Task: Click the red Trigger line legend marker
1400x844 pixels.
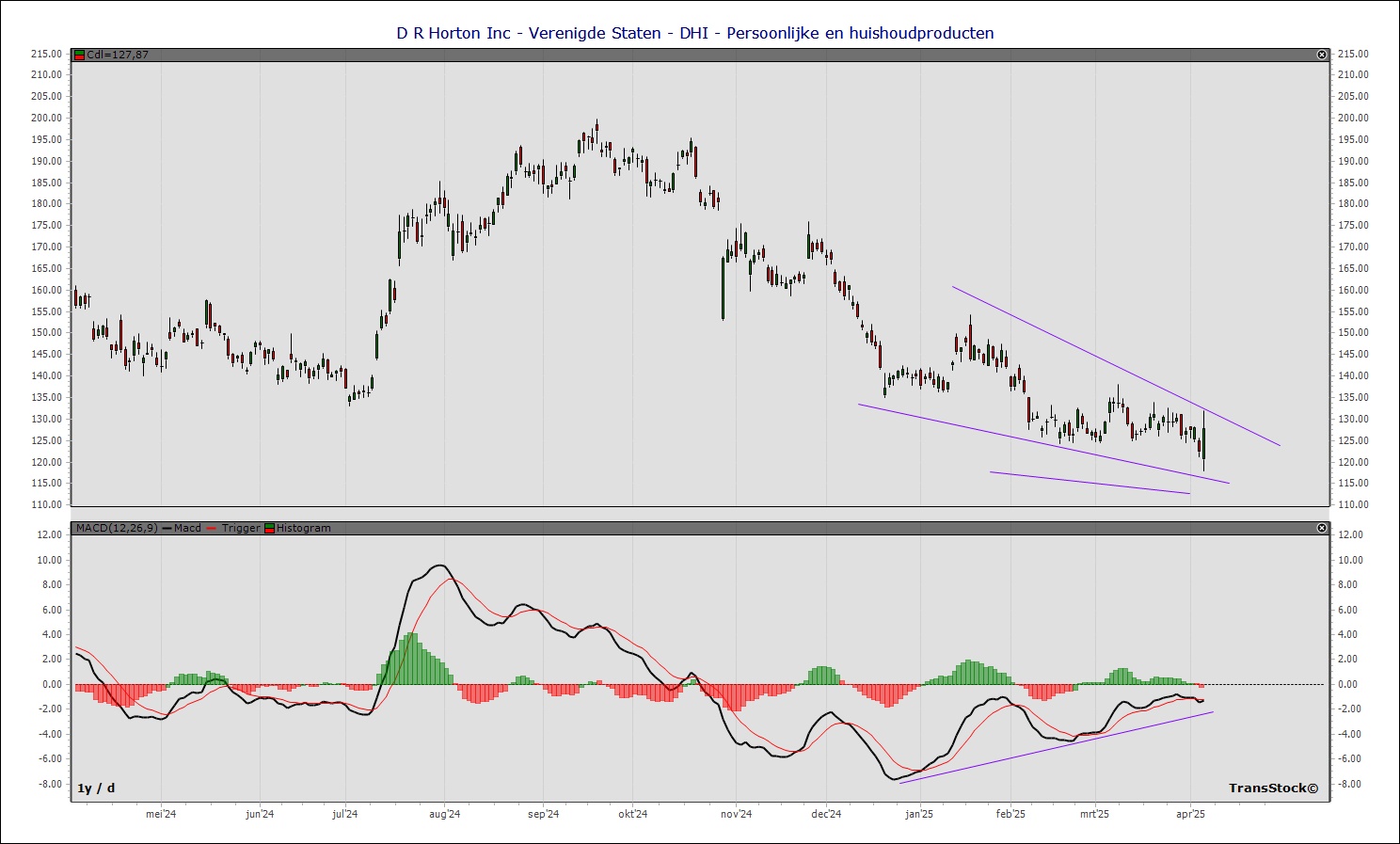Action: tap(213, 528)
